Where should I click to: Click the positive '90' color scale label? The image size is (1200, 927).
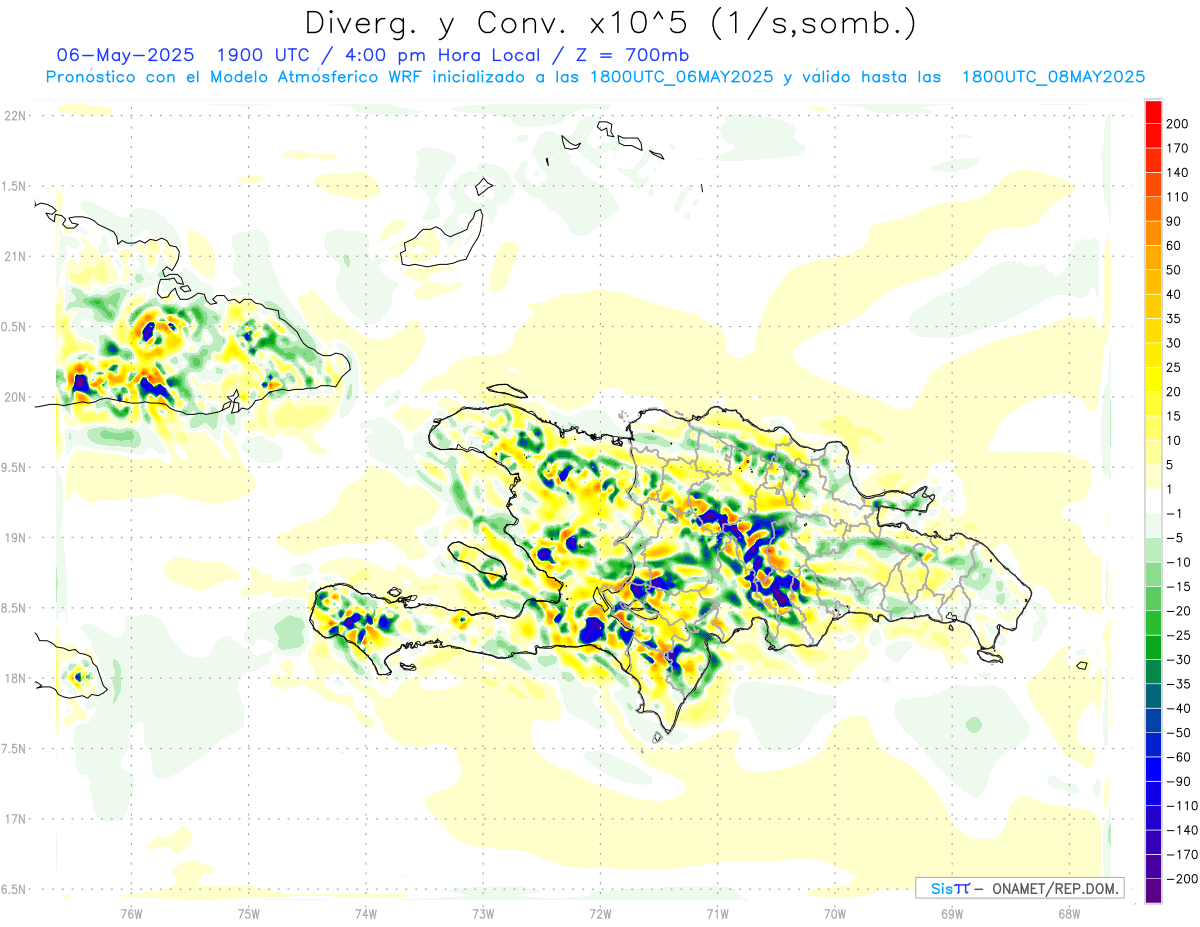tap(1174, 221)
